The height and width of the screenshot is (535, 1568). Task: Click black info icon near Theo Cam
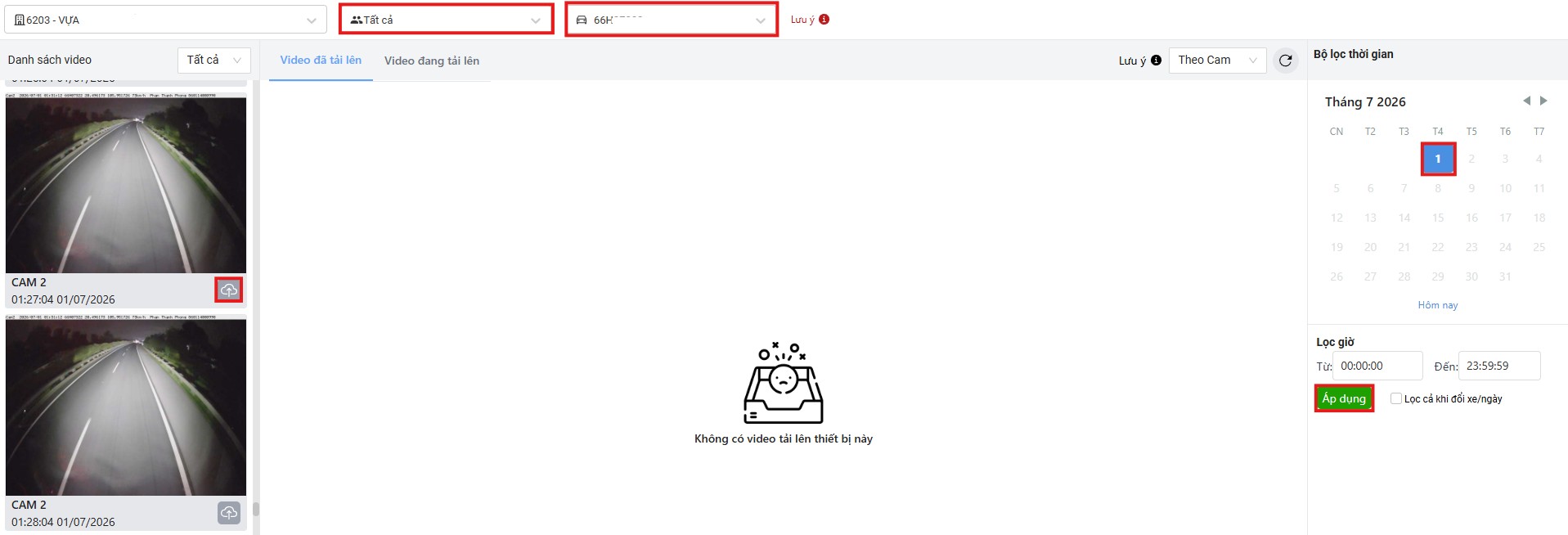pos(1156,61)
